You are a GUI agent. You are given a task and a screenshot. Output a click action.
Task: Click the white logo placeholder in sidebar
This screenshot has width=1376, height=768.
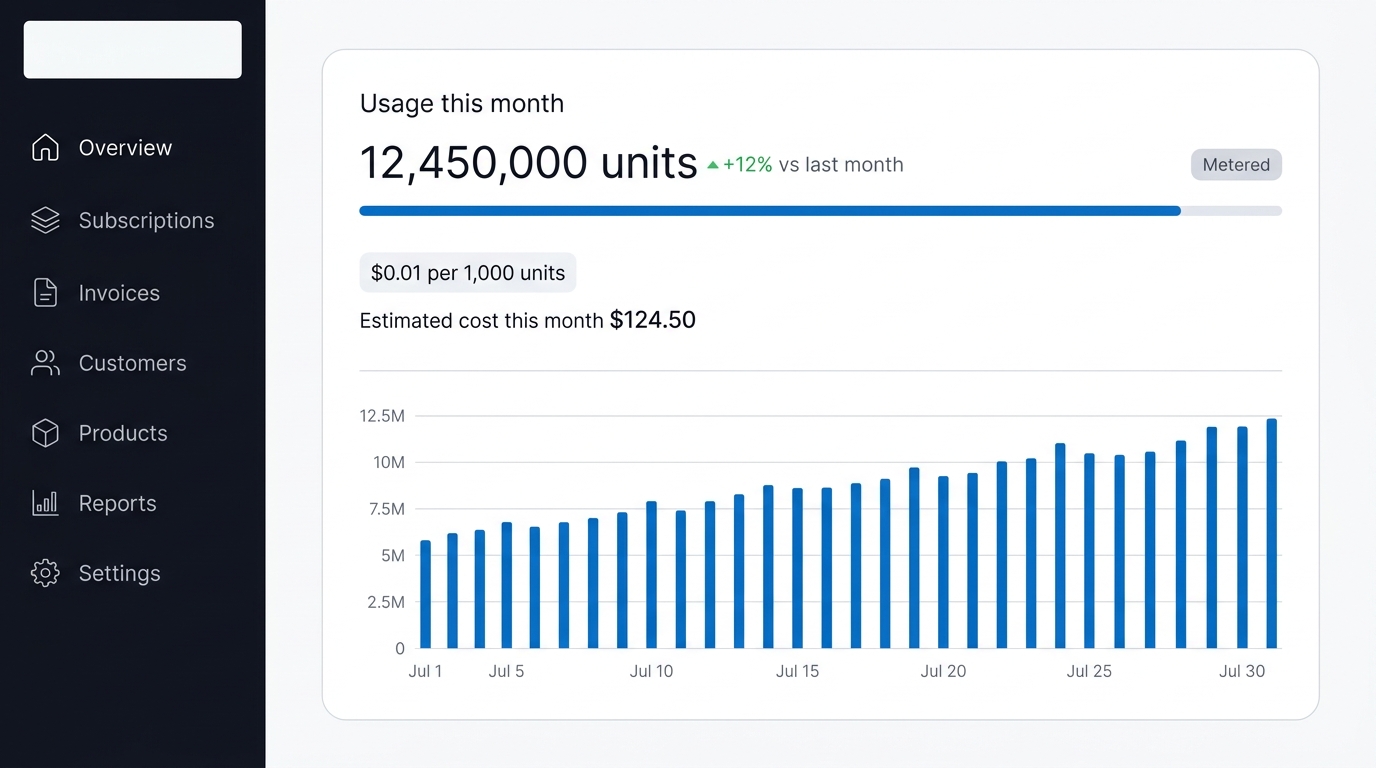pos(133,49)
